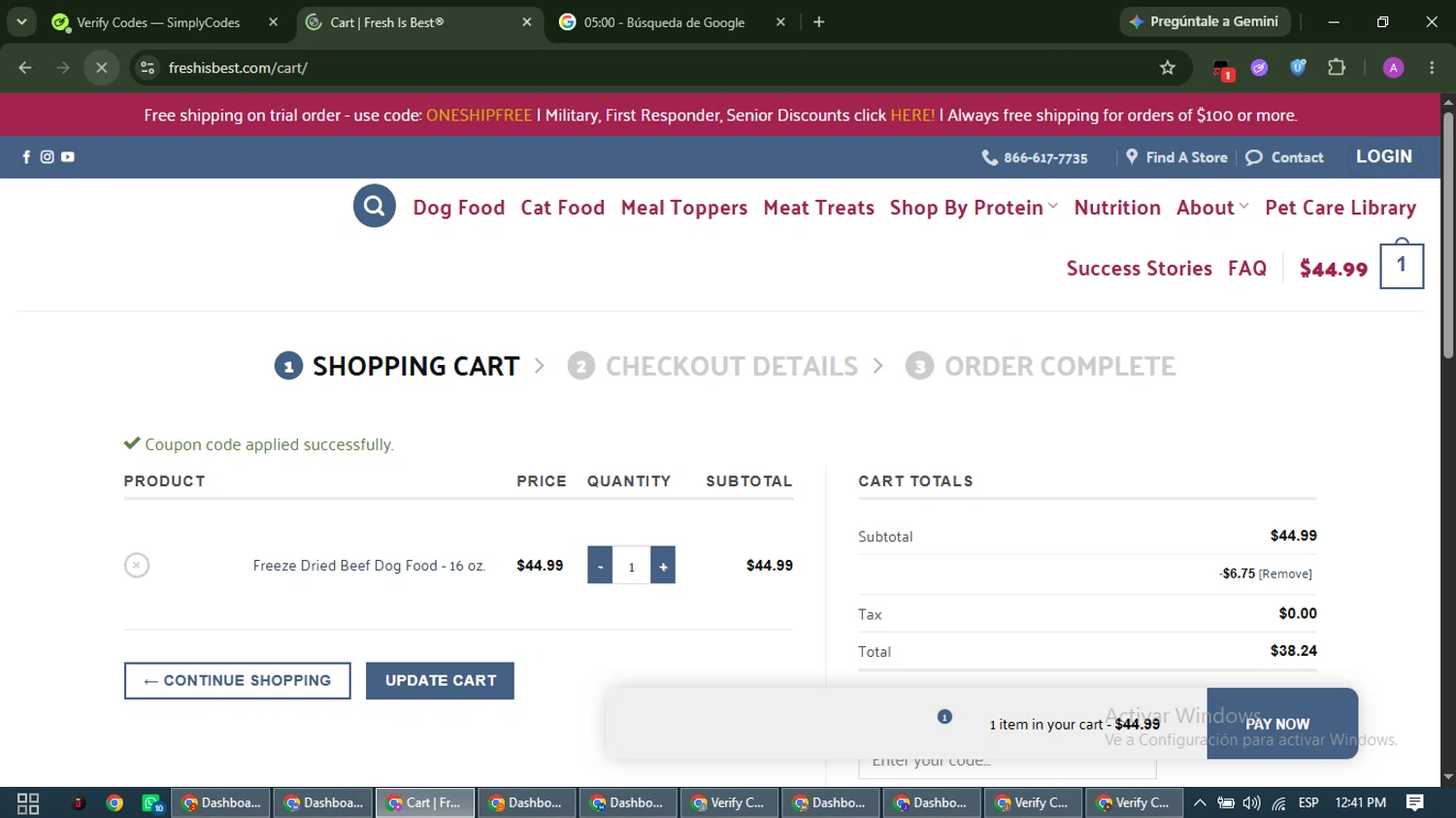Call the 866-617-7735 phone link
The height and width of the screenshot is (818, 1456).
[1035, 157]
